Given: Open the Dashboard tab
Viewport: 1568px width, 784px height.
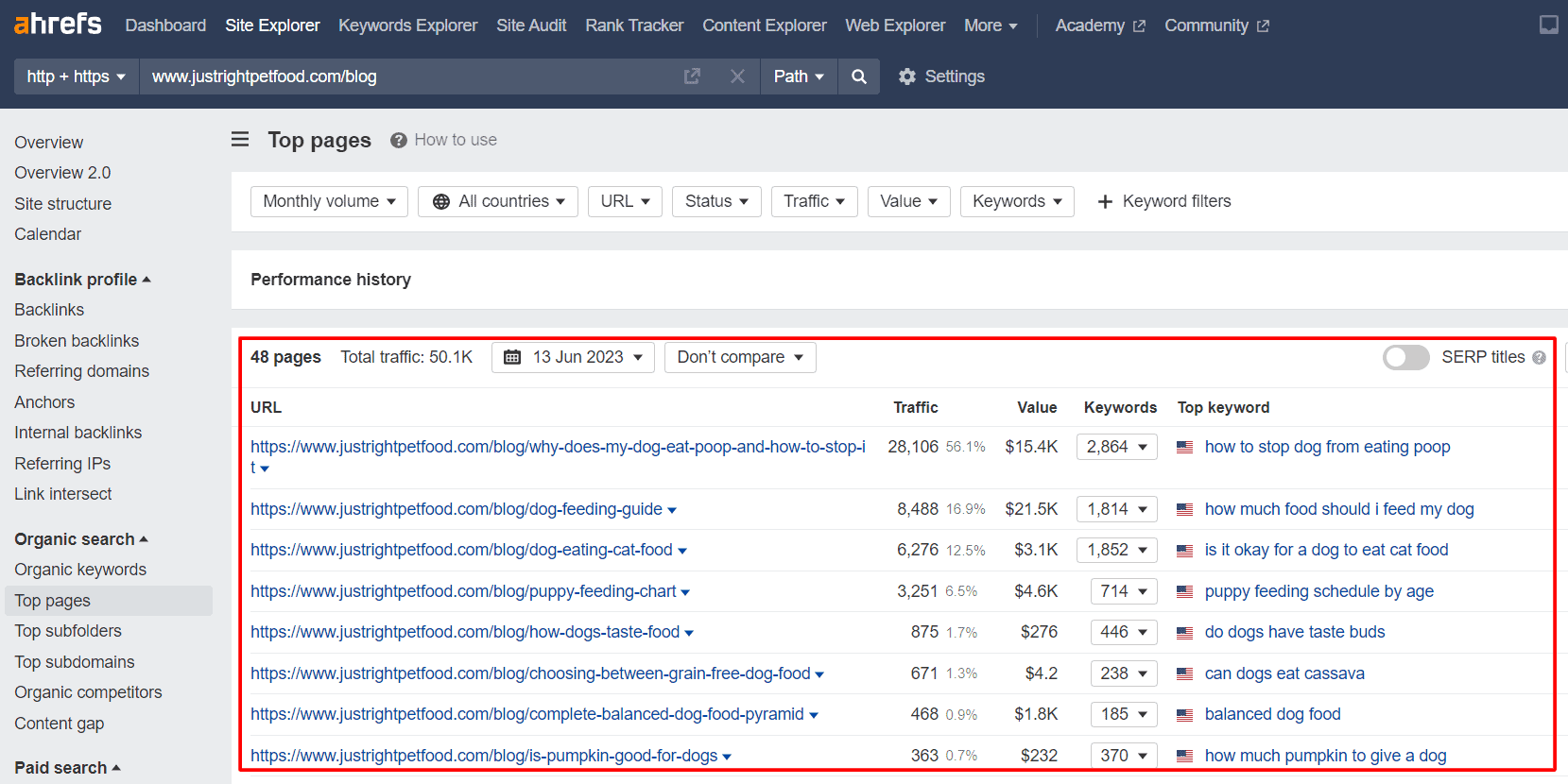Looking at the screenshot, I should [x=165, y=26].
